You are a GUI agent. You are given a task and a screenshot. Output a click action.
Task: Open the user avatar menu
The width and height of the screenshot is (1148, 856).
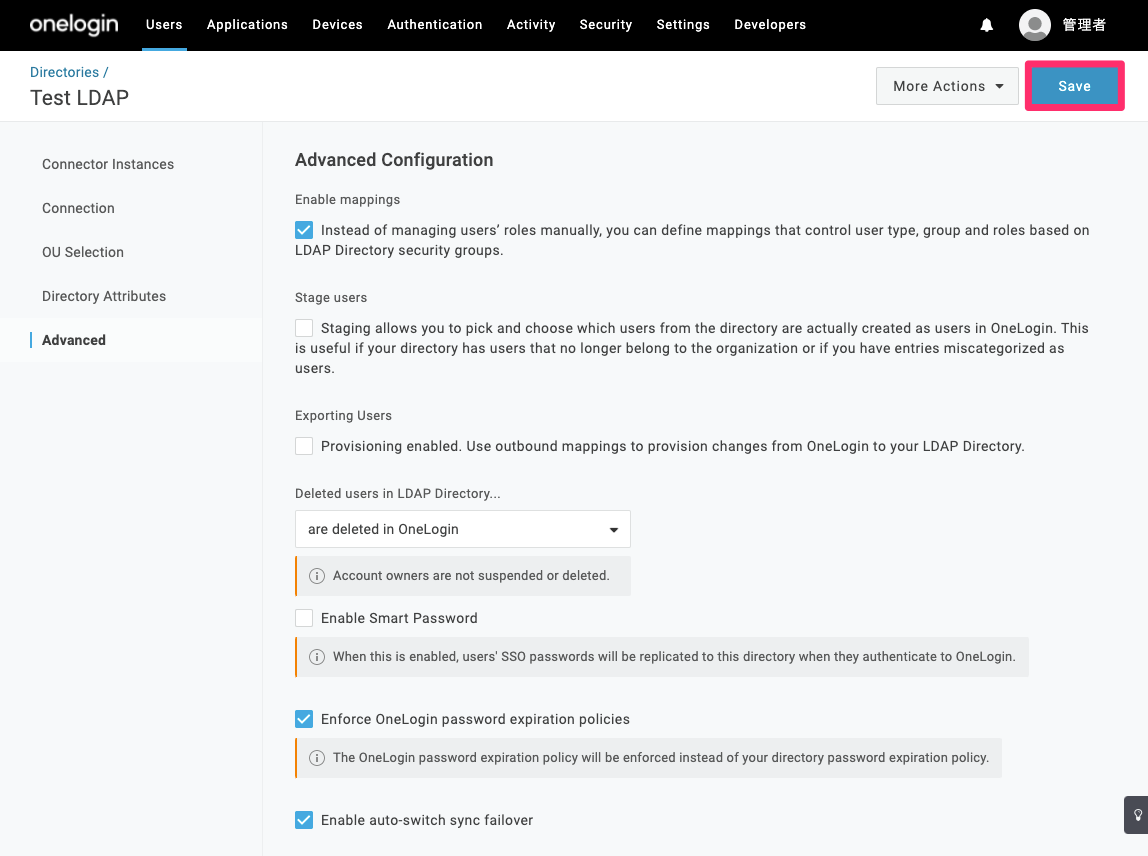pyautogui.click(x=1035, y=25)
